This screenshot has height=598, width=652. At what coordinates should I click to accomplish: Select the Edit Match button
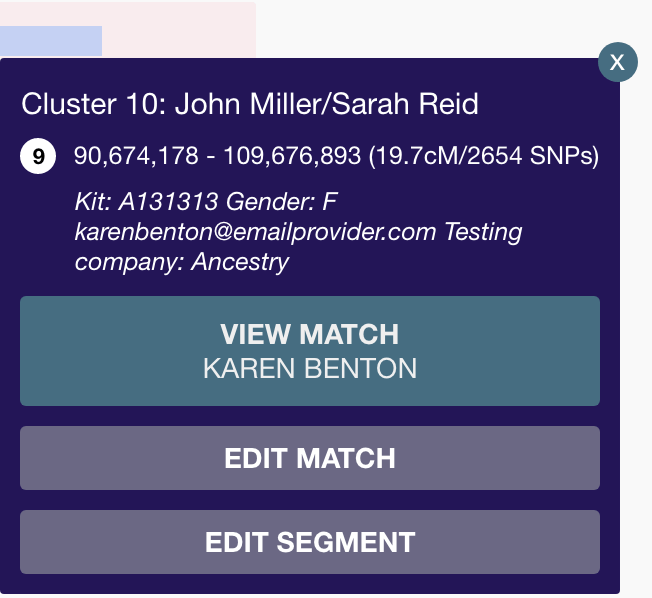pos(310,458)
